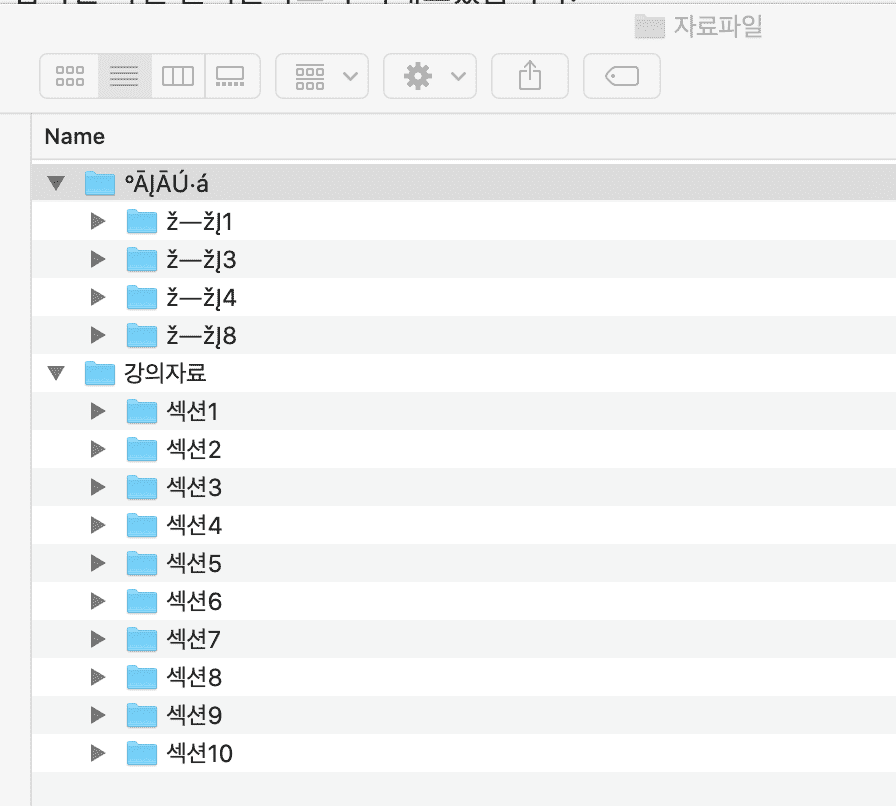Select the 섹션10 row name

pyautogui.click(x=199, y=753)
